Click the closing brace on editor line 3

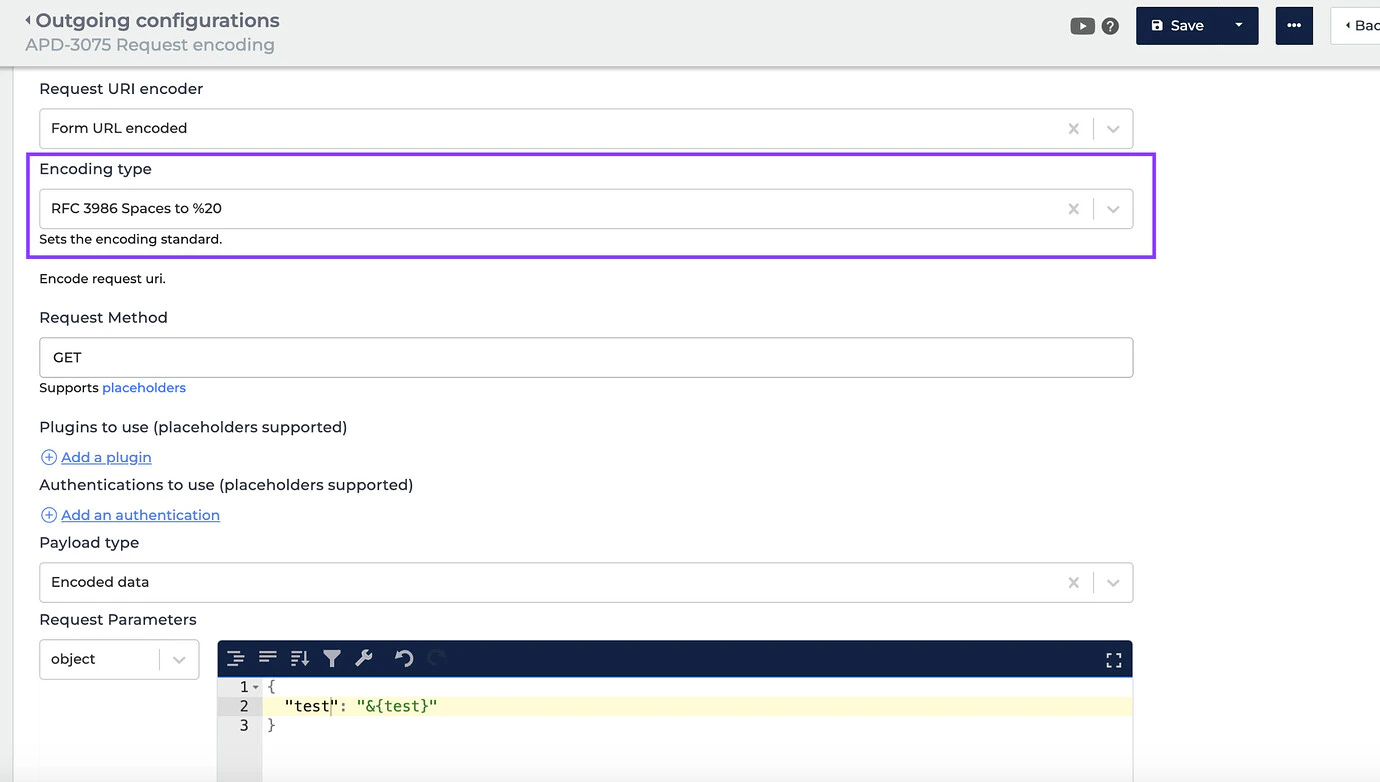pos(270,725)
